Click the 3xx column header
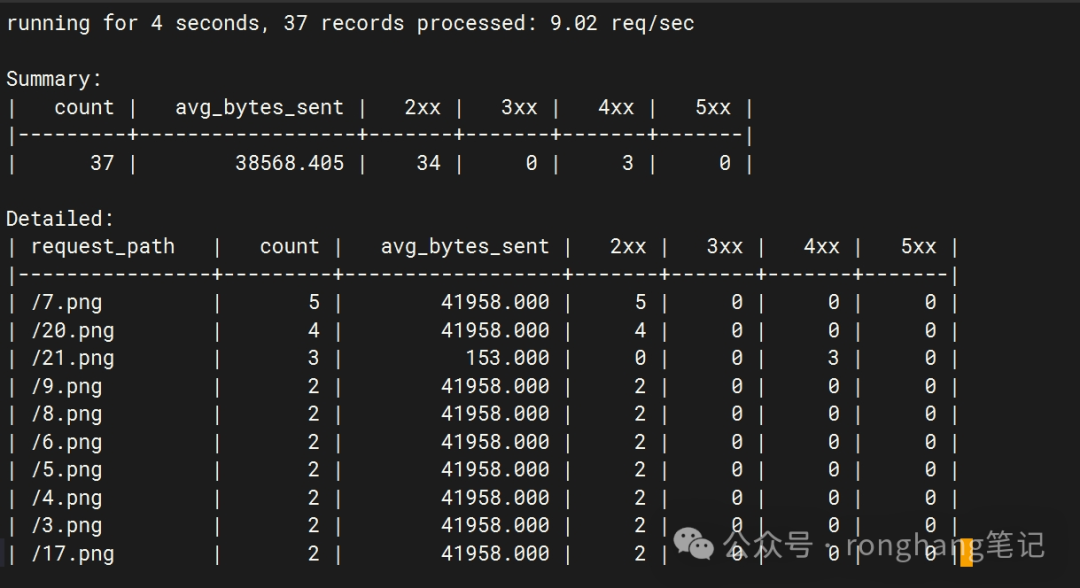 coord(724,245)
